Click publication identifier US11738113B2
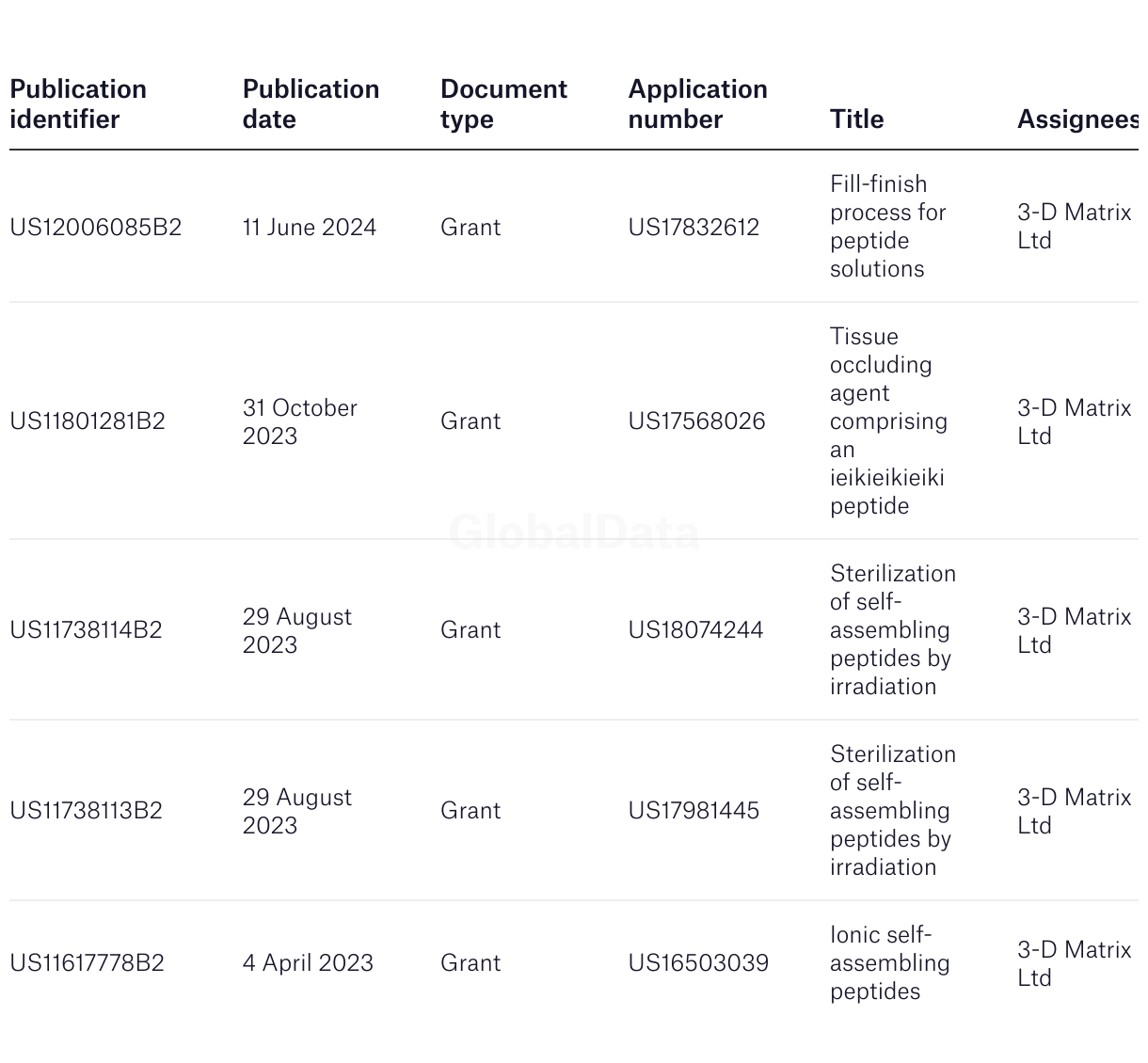The height and width of the screenshot is (1063, 1148). click(87, 811)
